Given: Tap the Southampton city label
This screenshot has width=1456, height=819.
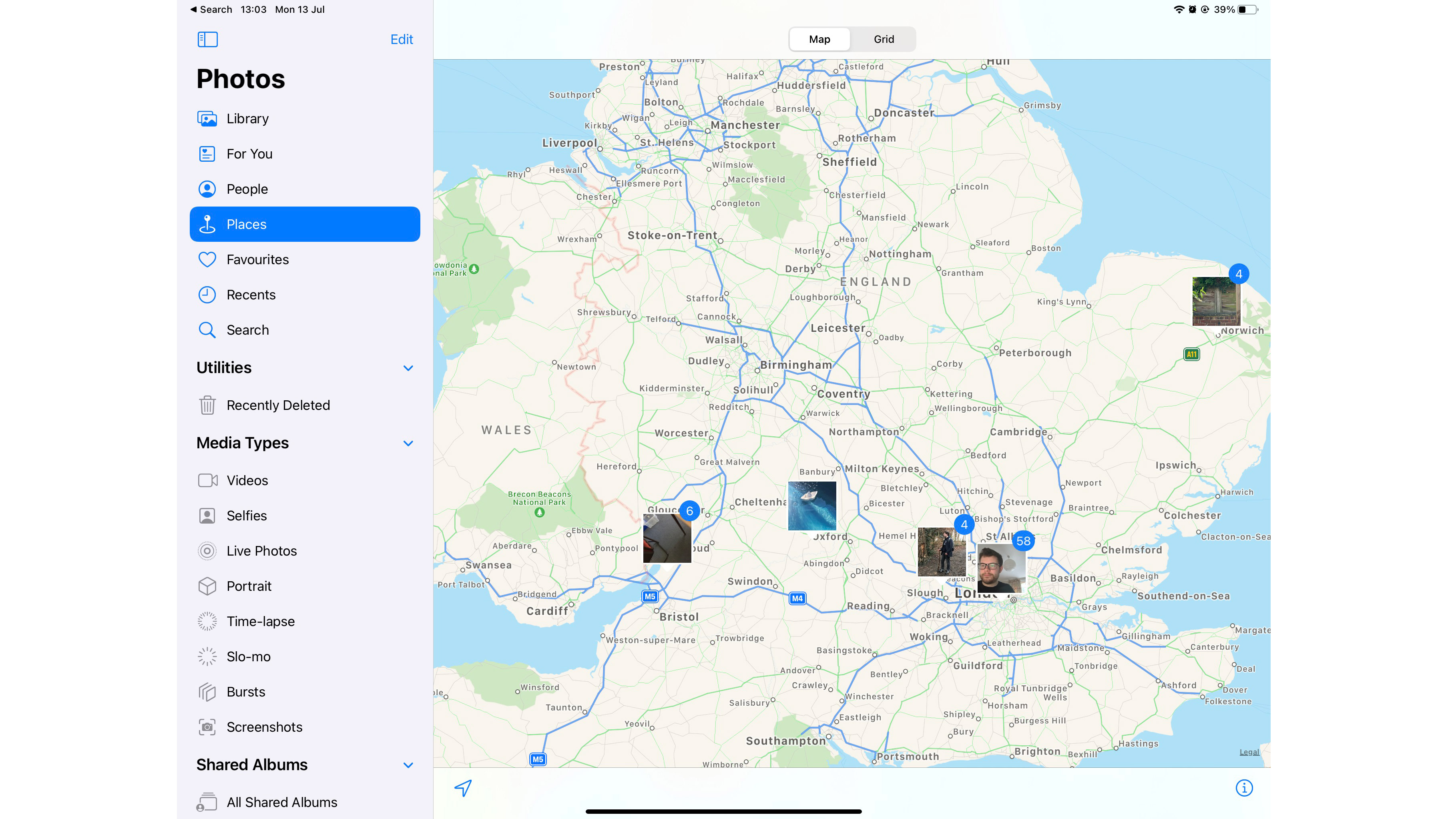Looking at the screenshot, I should point(786,741).
